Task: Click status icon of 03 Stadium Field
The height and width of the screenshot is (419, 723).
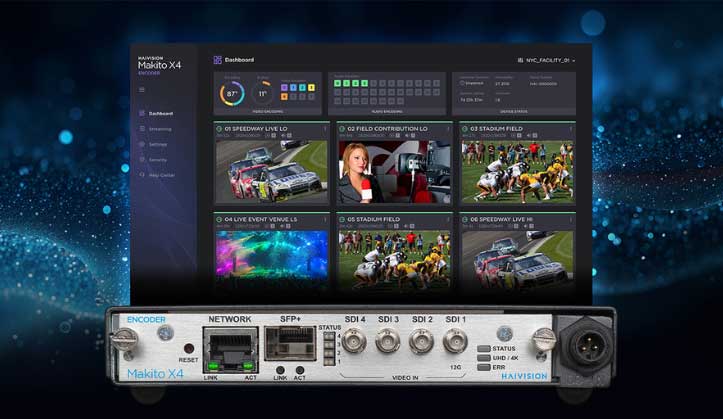Action: [x=466, y=129]
